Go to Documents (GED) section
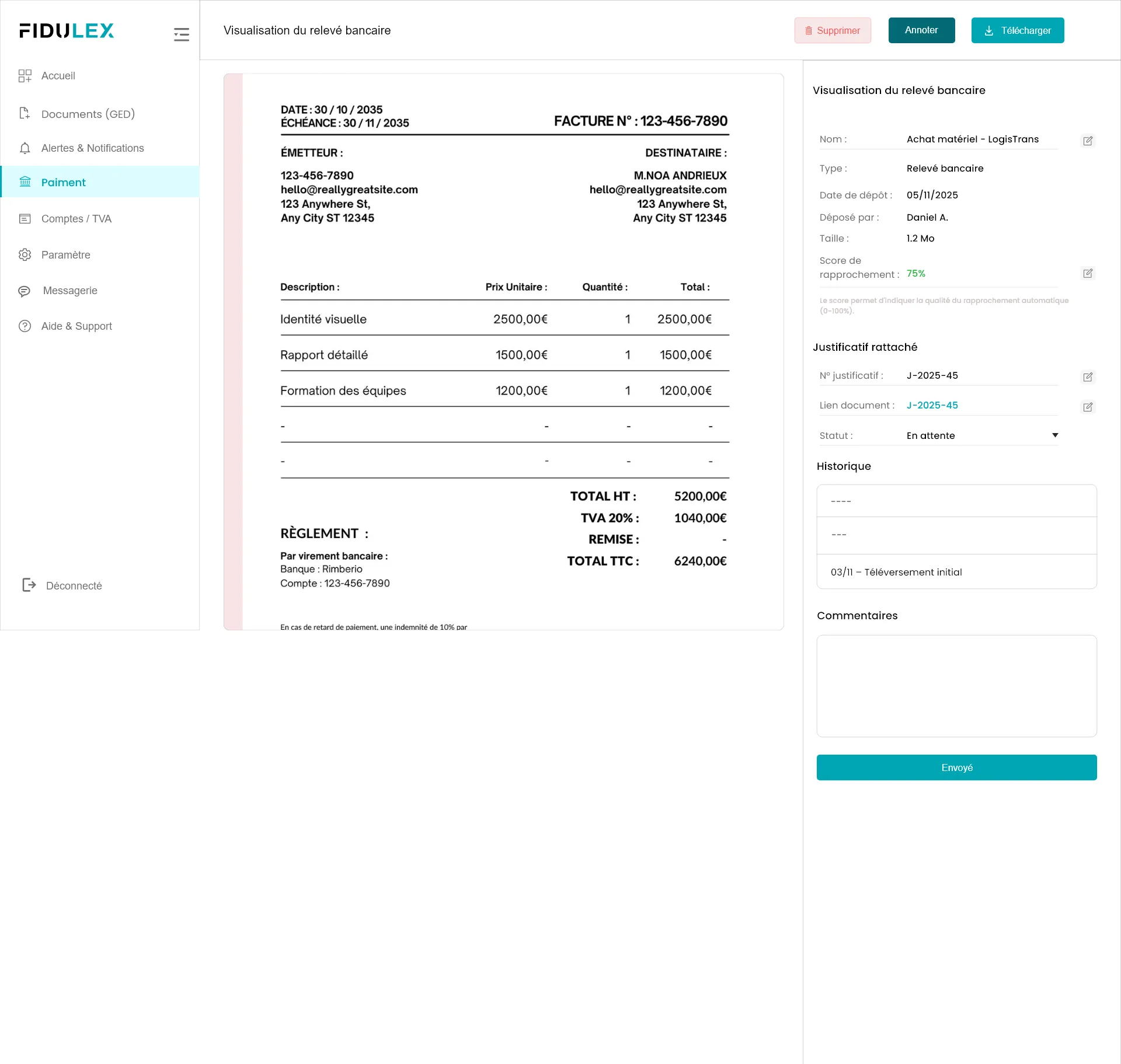The height and width of the screenshot is (1064, 1121). pyautogui.click(x=88, y=114)
